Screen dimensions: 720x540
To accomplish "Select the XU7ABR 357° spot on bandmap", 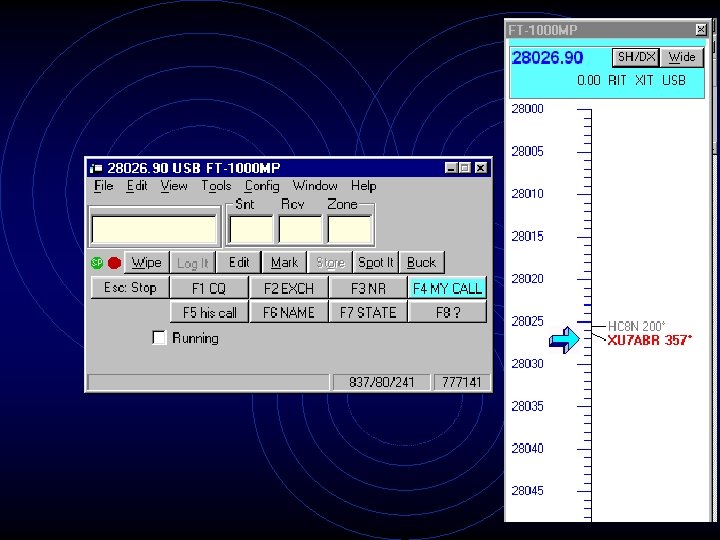I will [x=649, y=340].
